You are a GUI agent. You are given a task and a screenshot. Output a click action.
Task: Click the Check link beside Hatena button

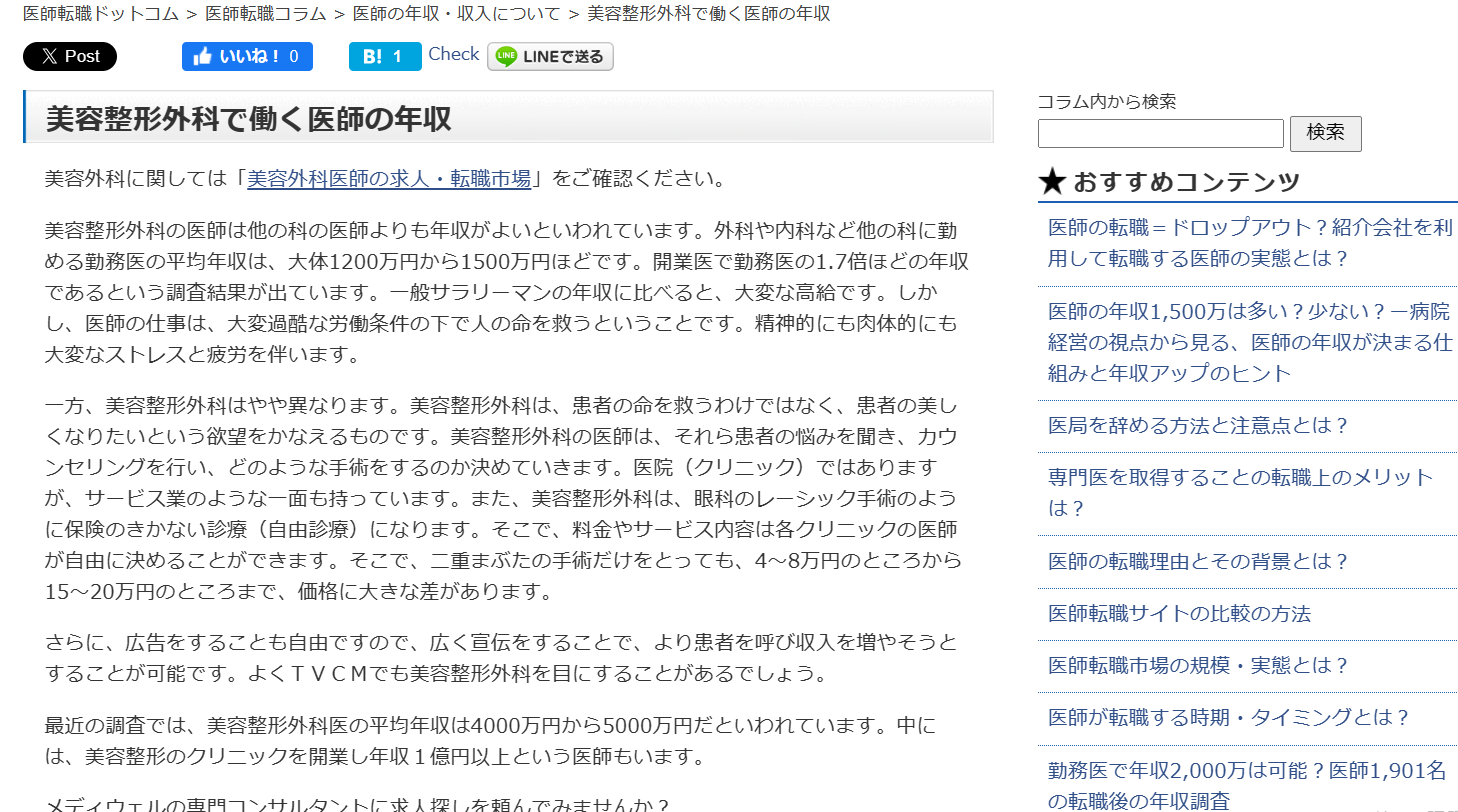(453, 55)
